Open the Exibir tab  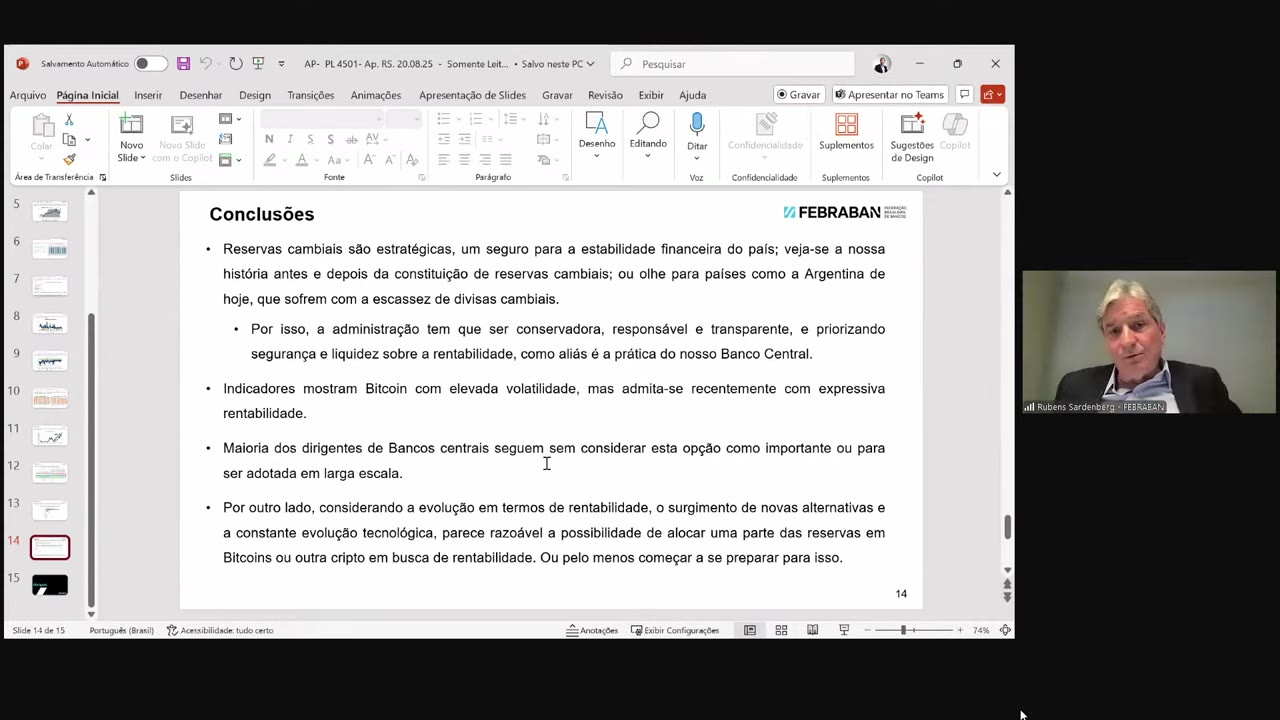click(x=651, y=95)
